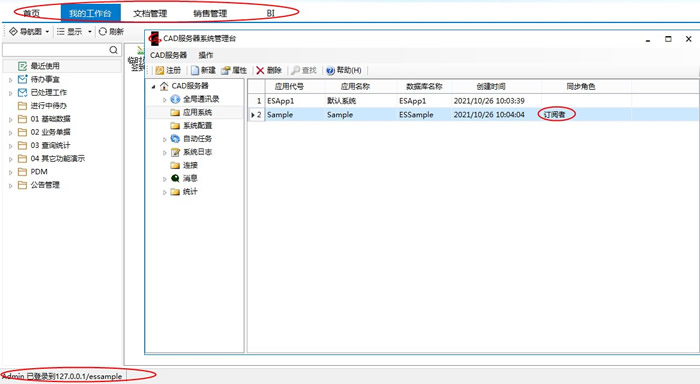
Task: Switch to 我的工作台 tab
Action: click(x=90, y=13)
